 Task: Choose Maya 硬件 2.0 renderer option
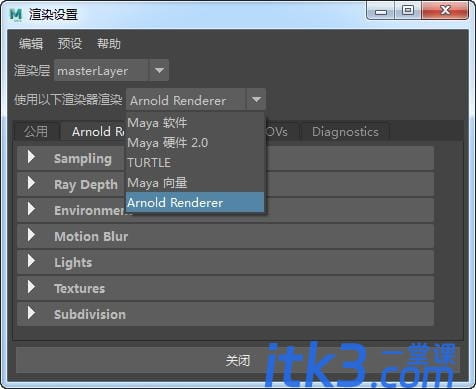[x=195, y=143]
